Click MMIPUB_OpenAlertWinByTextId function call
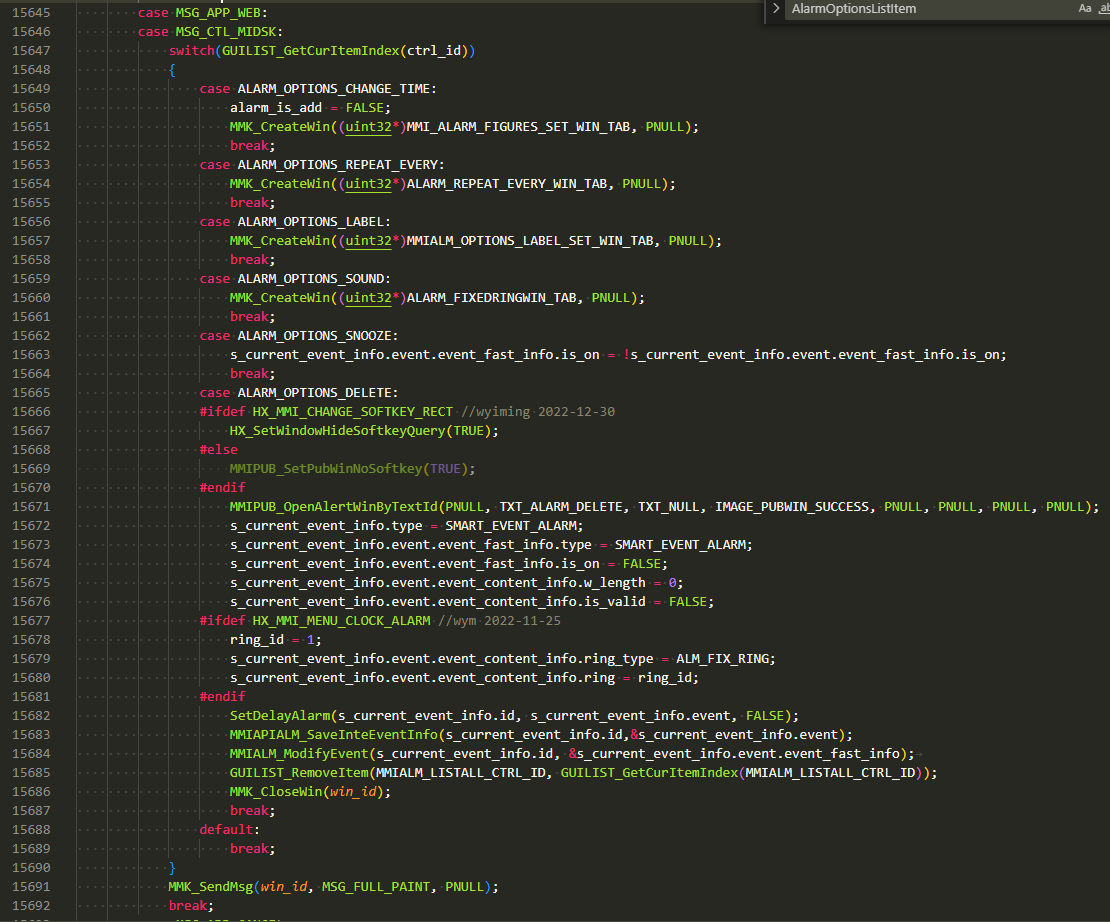Viewport: 1110px width, 922px height. pos(333,507)
